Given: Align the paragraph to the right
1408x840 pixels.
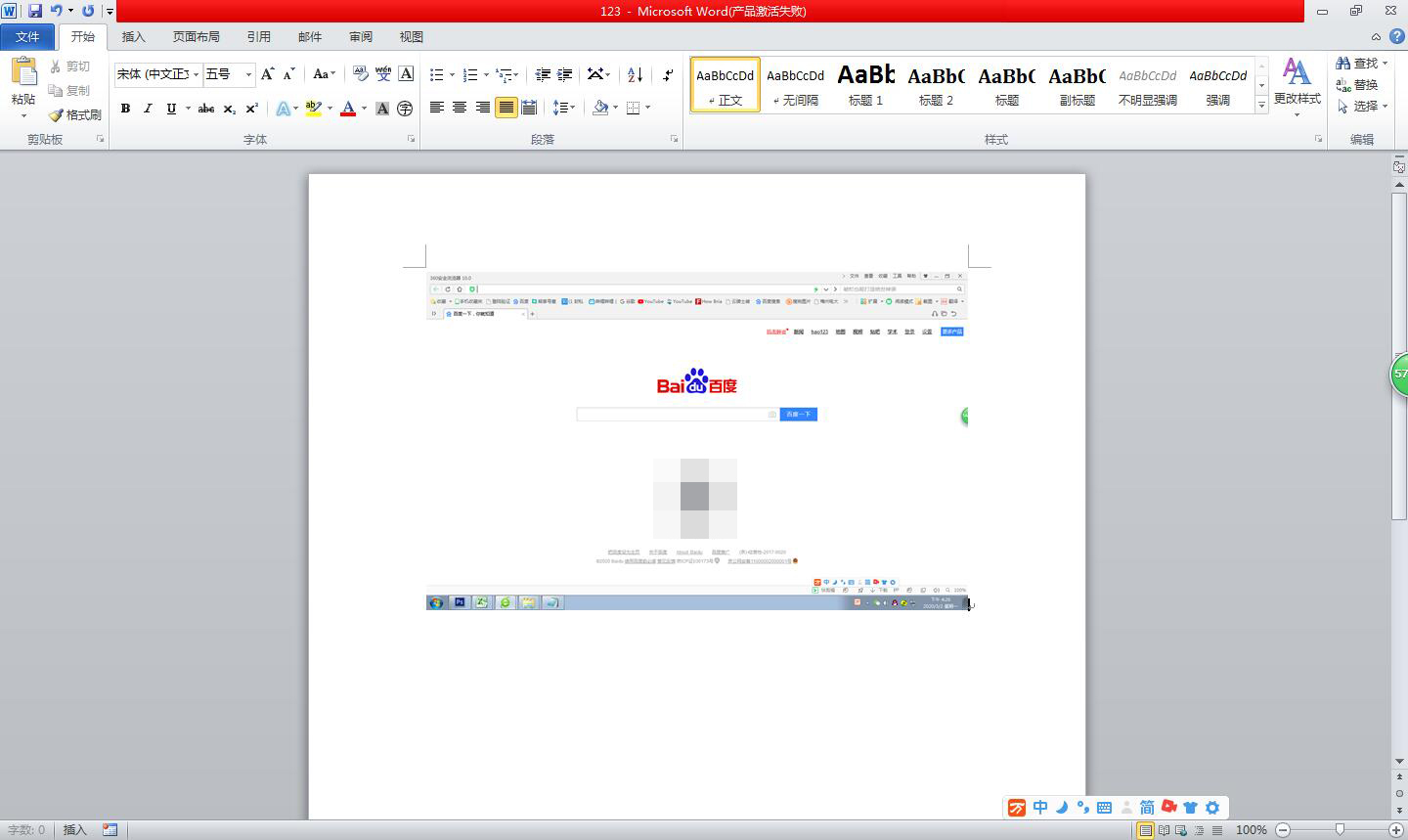Looking at the screenshot, I should [483, 108].
